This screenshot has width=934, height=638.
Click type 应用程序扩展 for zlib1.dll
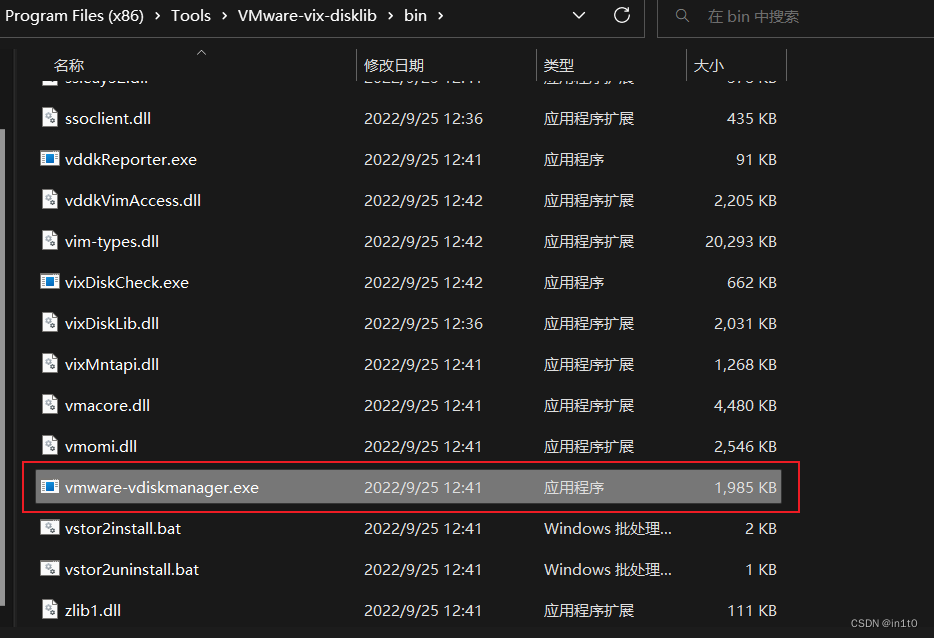pyautogui.click(x=589, y=611)
